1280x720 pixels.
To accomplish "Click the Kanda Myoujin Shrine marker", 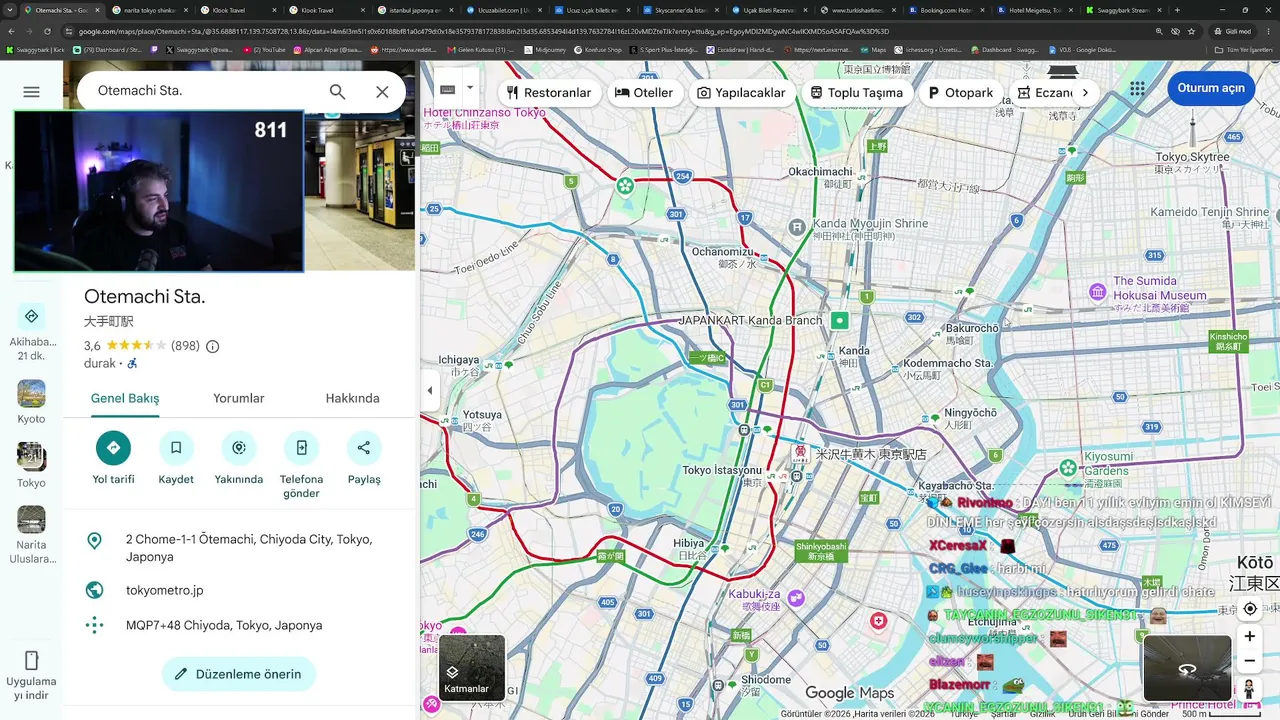I will 797,228.
